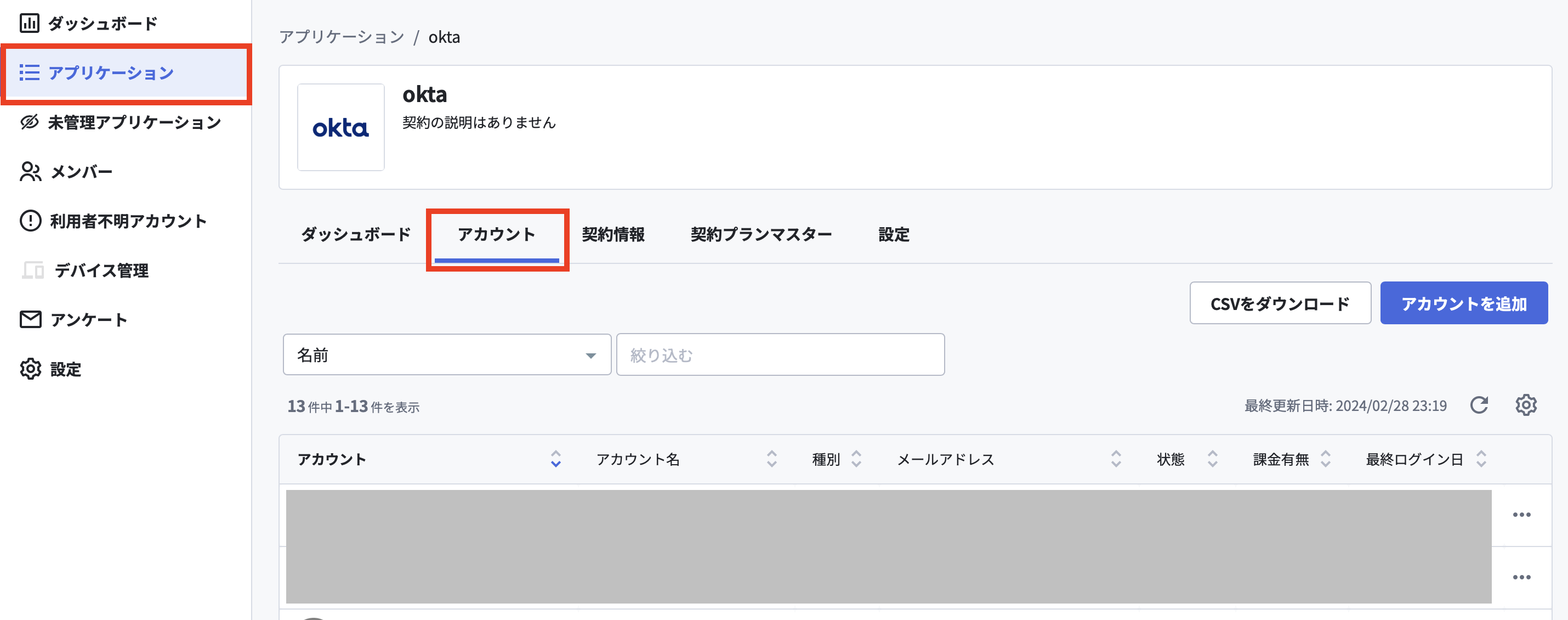Screen dimensions: 1568x620
Task: Sort by the 最終ログイン日 column arrows
Action: click(x=1481, y=459)
